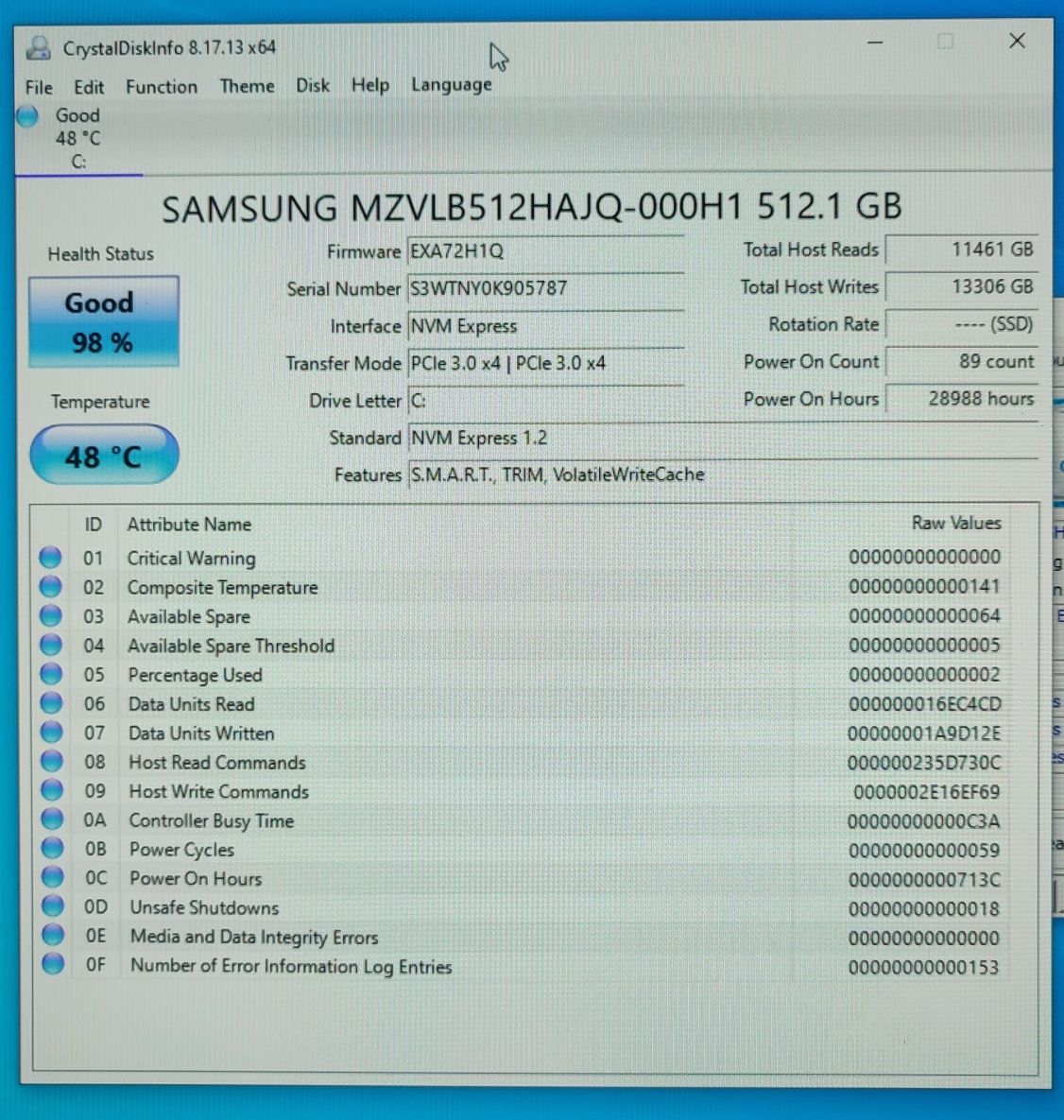Select the C: drive tab at top
This screenshot has width=1064, height=1120.
[x=78, y=139]
